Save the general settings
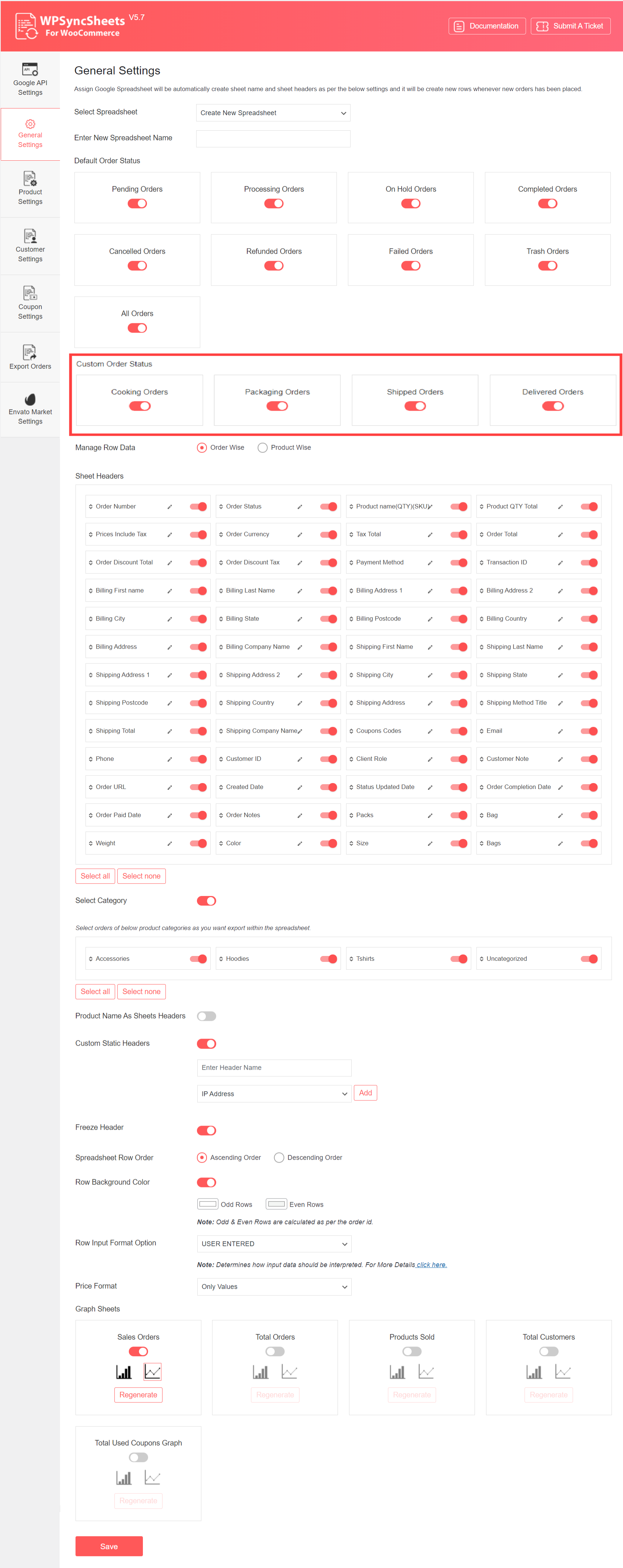 [109, 1547]
